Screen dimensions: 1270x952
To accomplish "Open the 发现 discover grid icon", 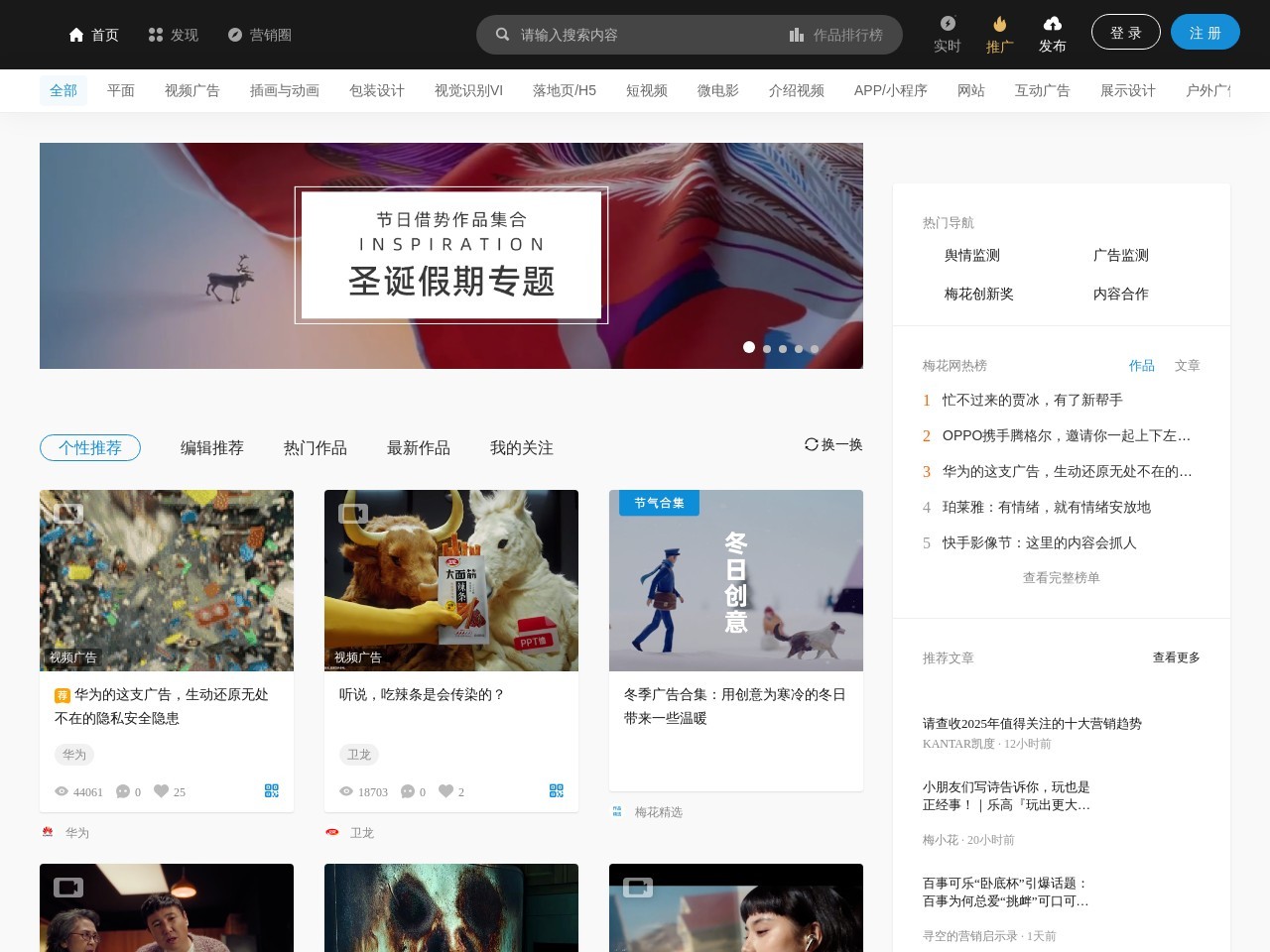I will pos(156,35).
